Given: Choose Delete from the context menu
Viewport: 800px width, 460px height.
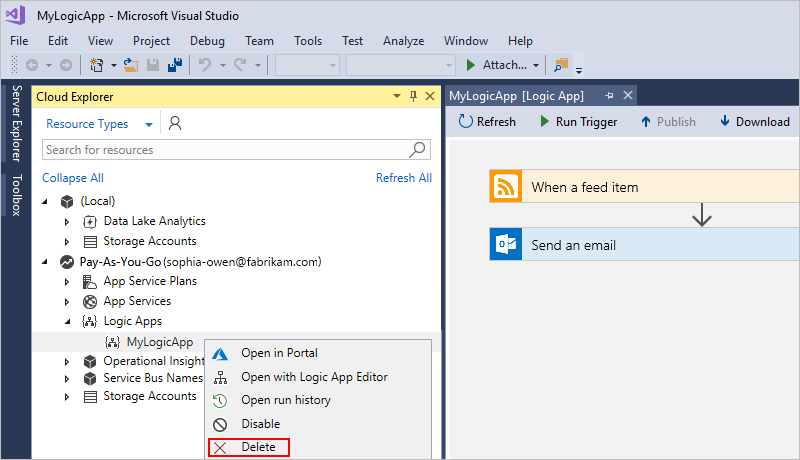Looking at the screenshot, I should (x=258, y=447).
